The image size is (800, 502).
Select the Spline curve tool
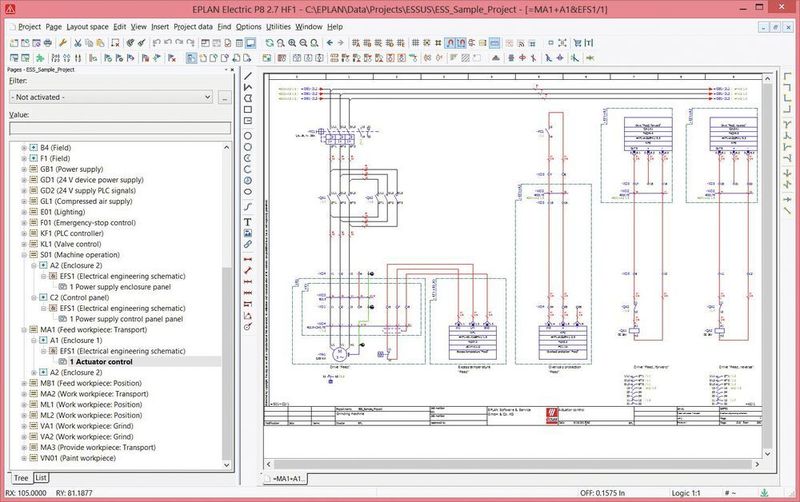coord(247,207)
